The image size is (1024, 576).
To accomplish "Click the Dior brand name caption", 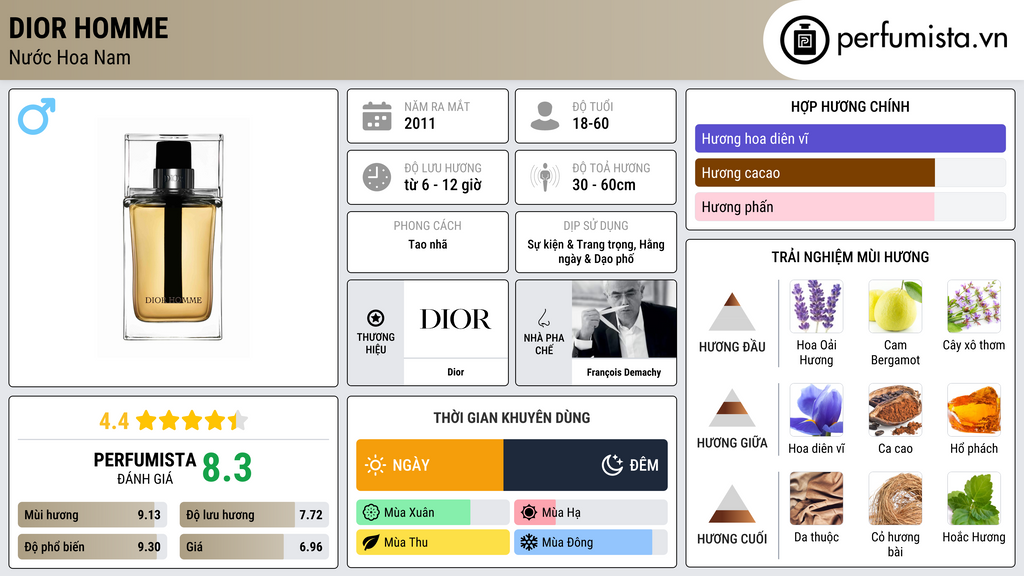I will tap(456, 372).
